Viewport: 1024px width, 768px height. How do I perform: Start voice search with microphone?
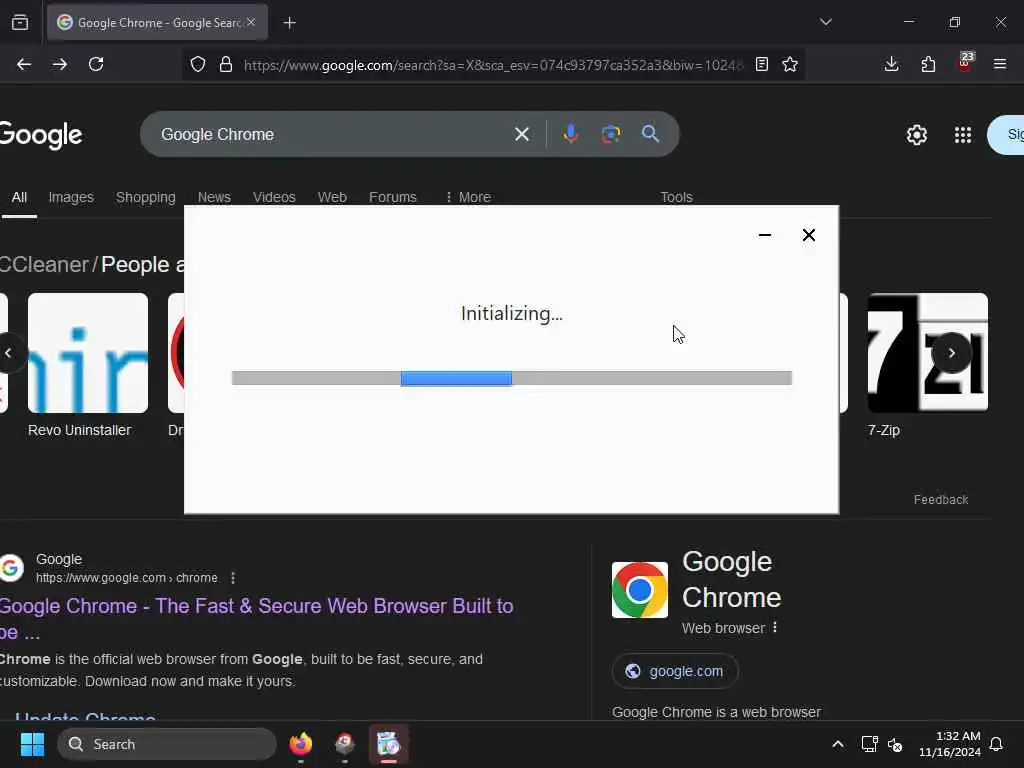(x=570, y=134)
